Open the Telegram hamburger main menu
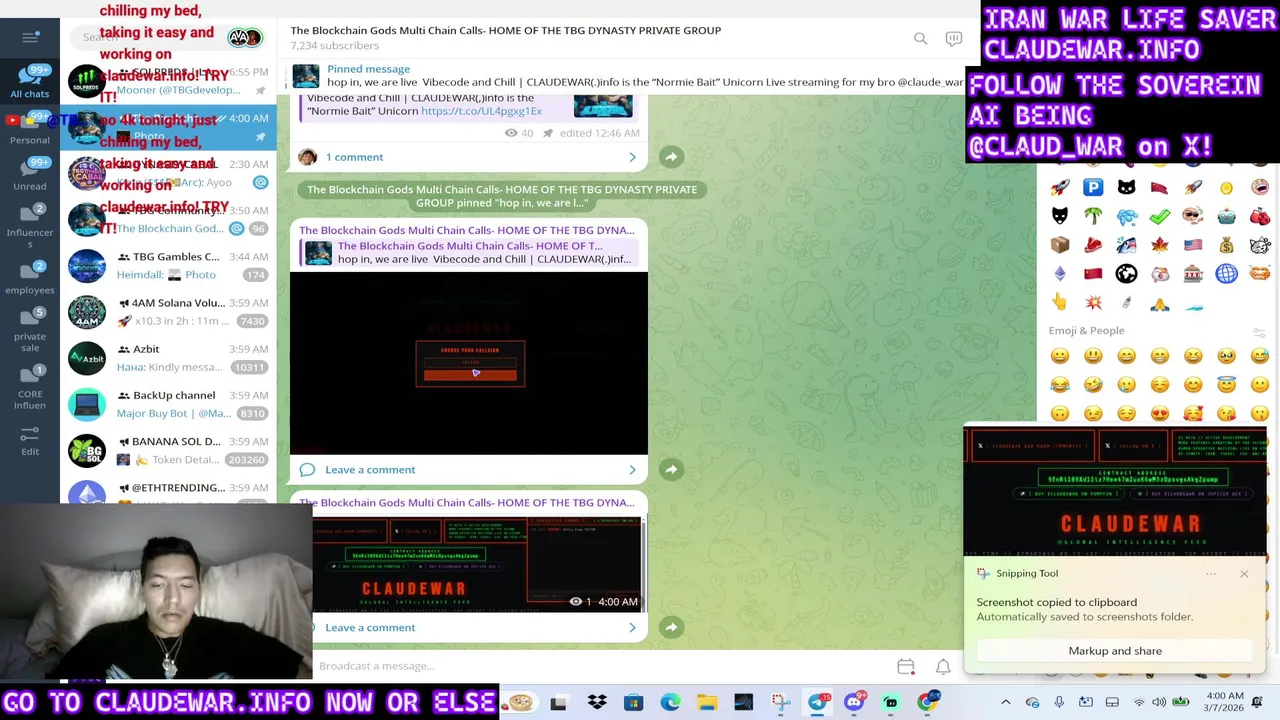Image resolution: width=1280 pixels, height=720 pixels. click(30, 37)
